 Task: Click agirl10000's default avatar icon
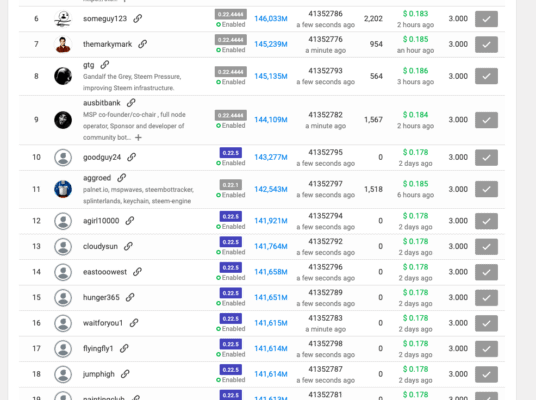(x=63, y=221)
